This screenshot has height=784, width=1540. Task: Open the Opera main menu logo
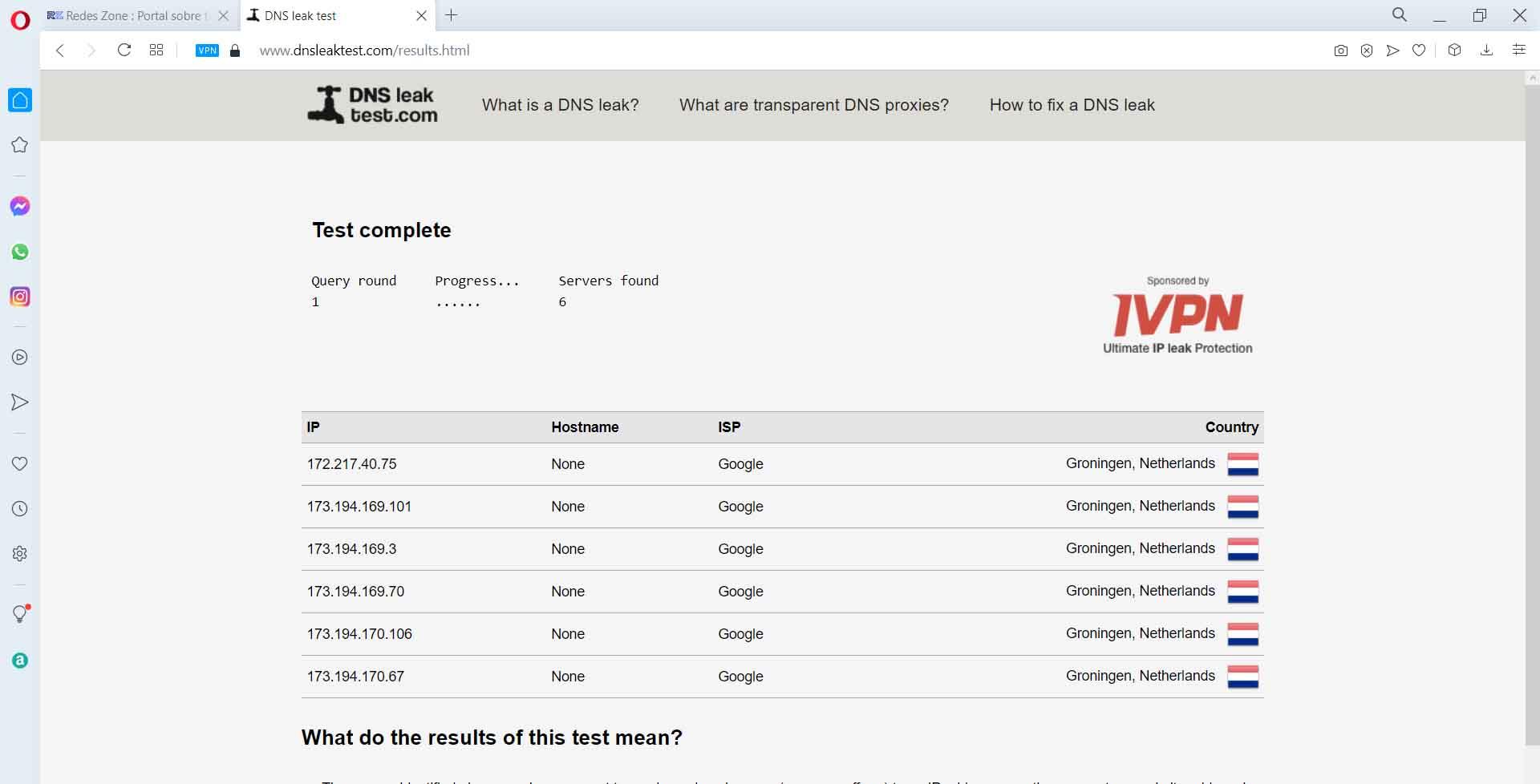20,20
